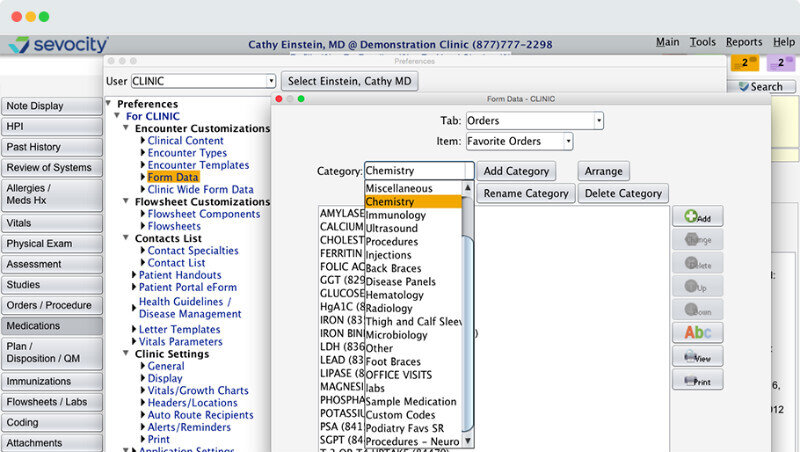Open the Tab Orders dropdown

598,121
